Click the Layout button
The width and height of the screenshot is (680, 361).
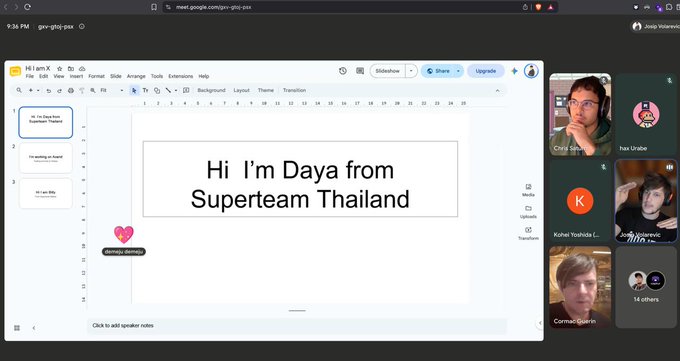click(x=242, y=90)
